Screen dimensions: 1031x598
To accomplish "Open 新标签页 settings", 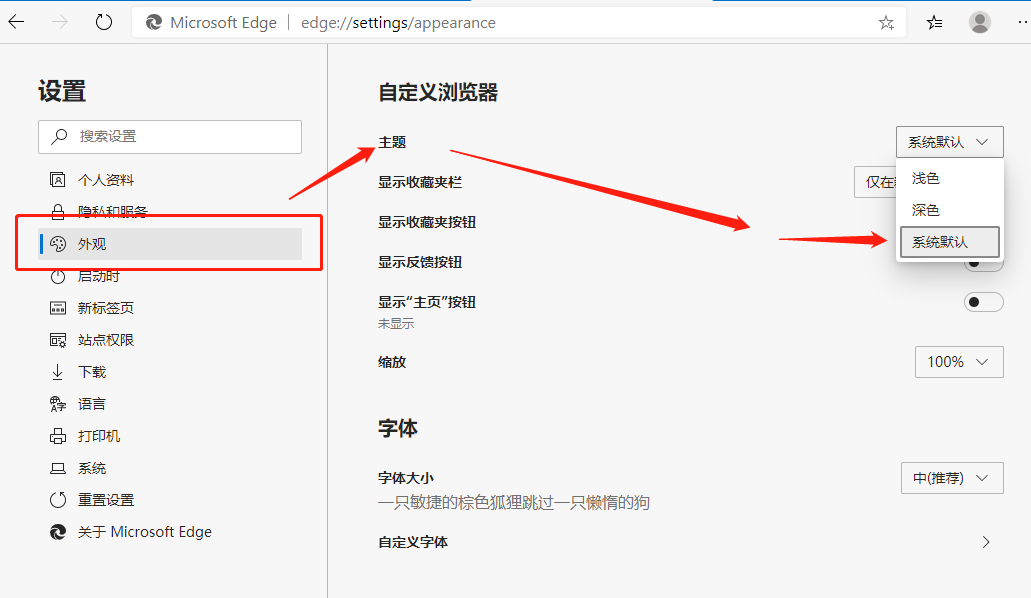I will click(x=170, y=308).
